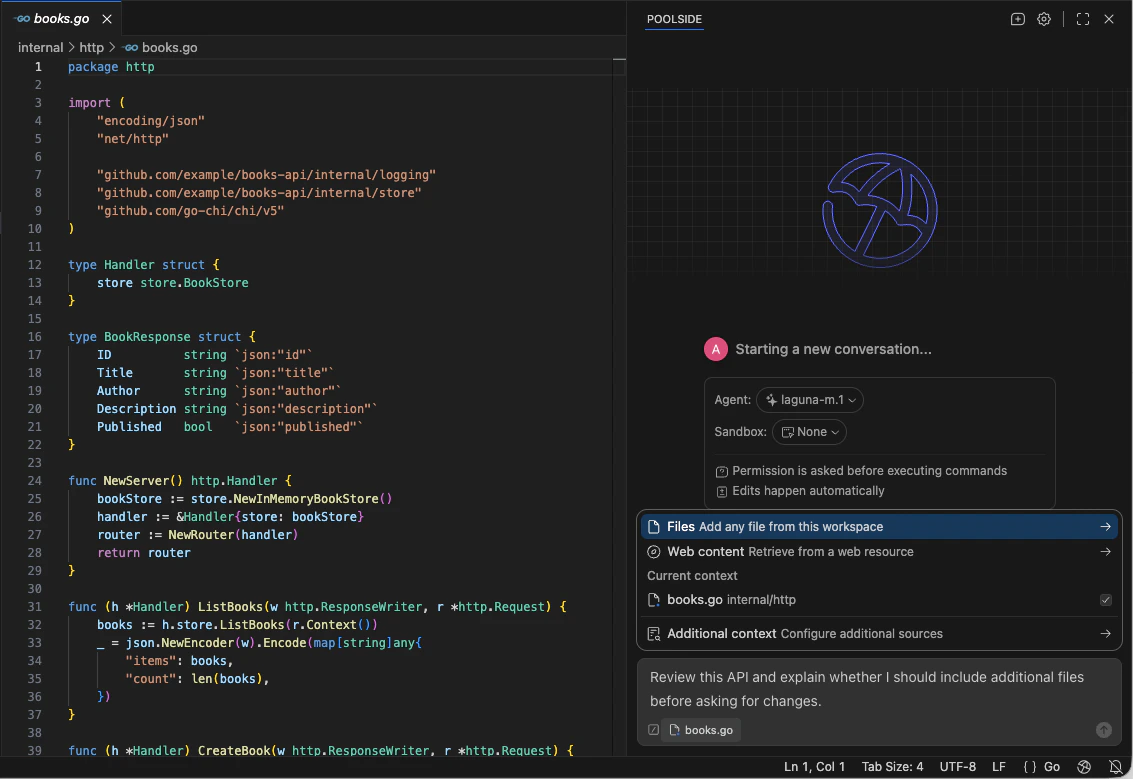Click Ln 1, Col 1 status item
1133x779 pixels.
pyautogui.click(x=814, y=767)
